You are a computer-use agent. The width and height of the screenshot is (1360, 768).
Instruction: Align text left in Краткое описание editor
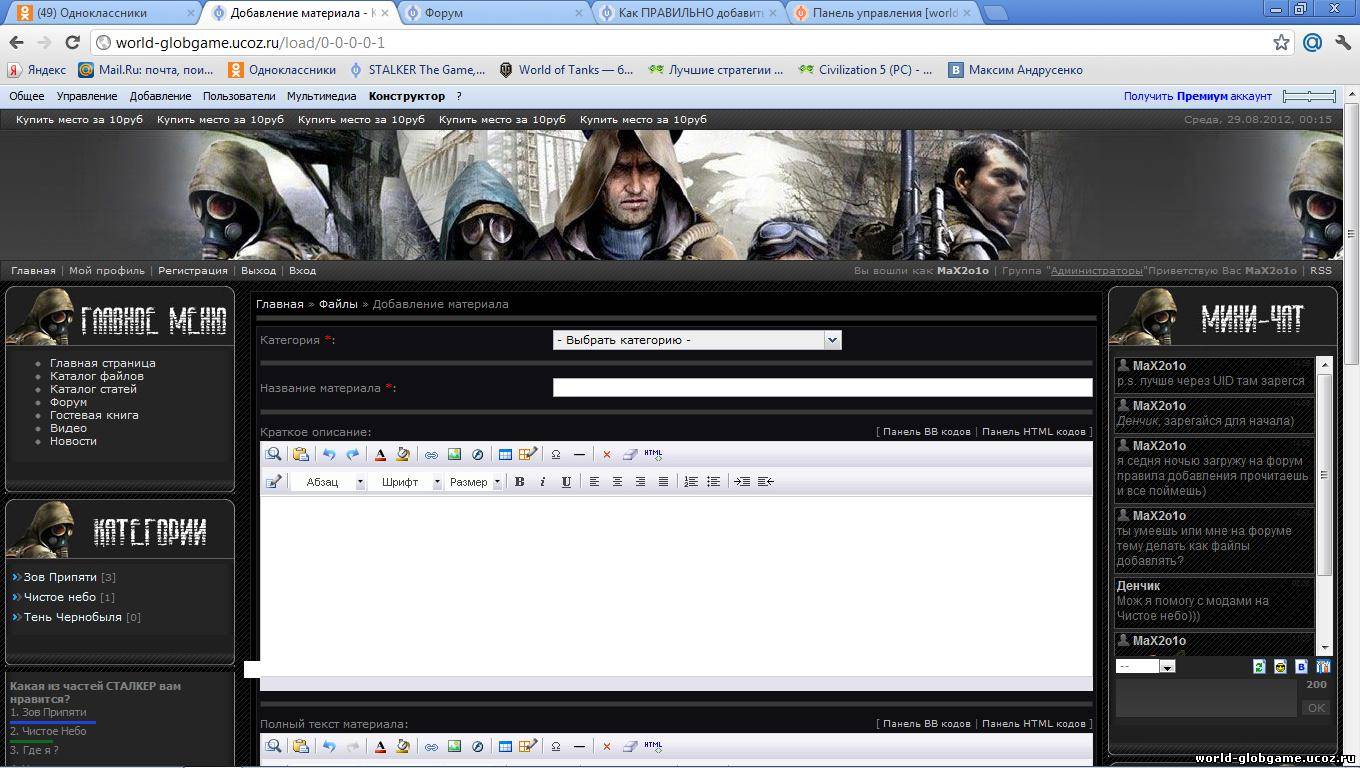594,482
